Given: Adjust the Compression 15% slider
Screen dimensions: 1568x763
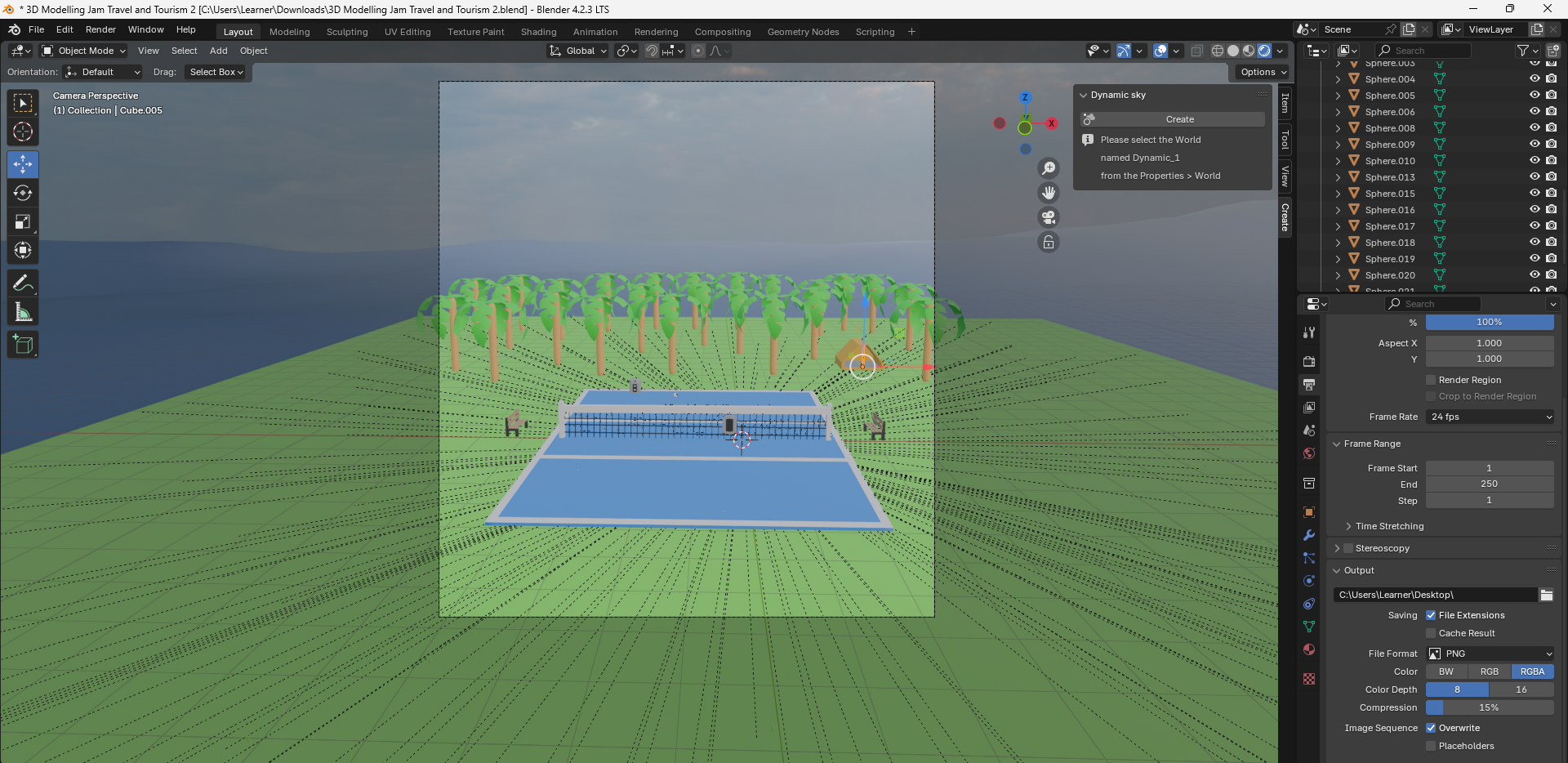Looking at the screenshot, I should coord(1490,707).
